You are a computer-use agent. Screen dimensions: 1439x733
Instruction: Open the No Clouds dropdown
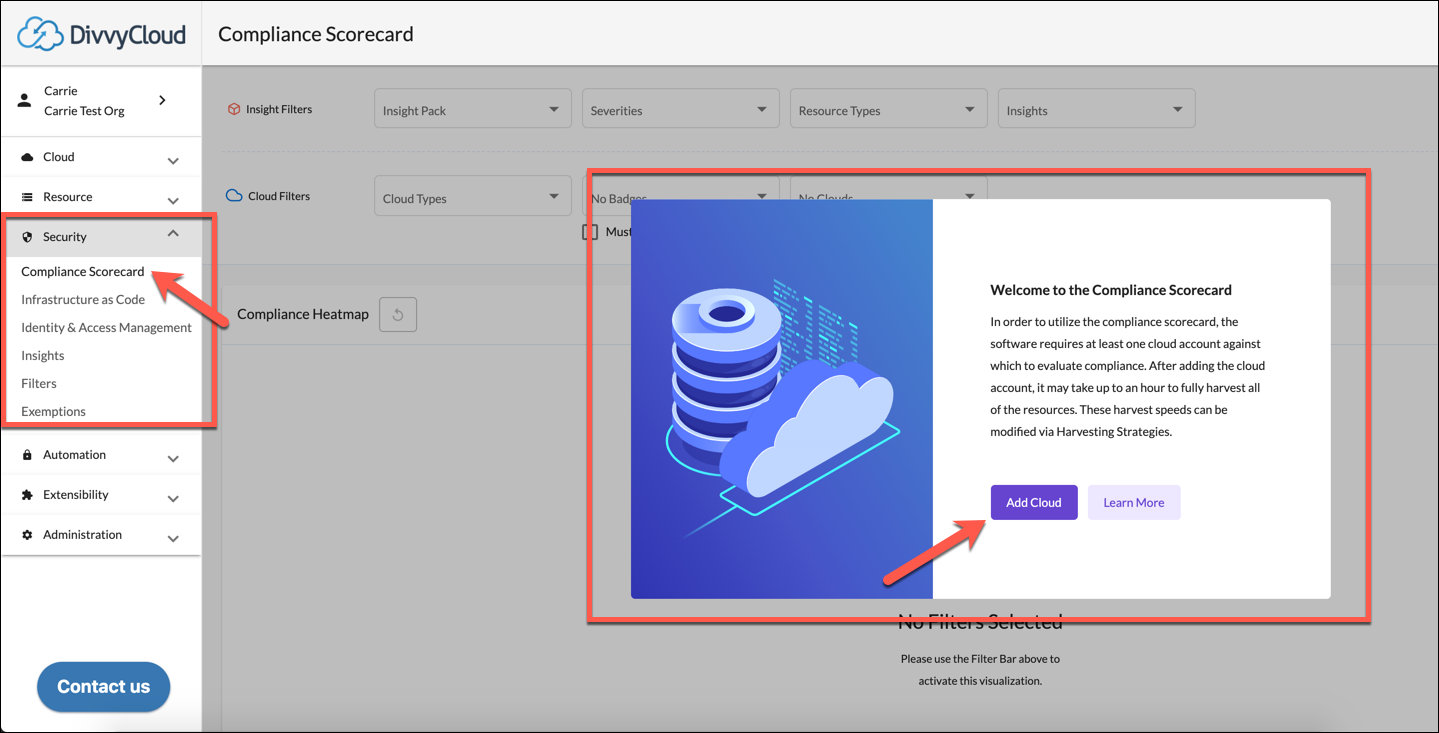pos(888,197)
